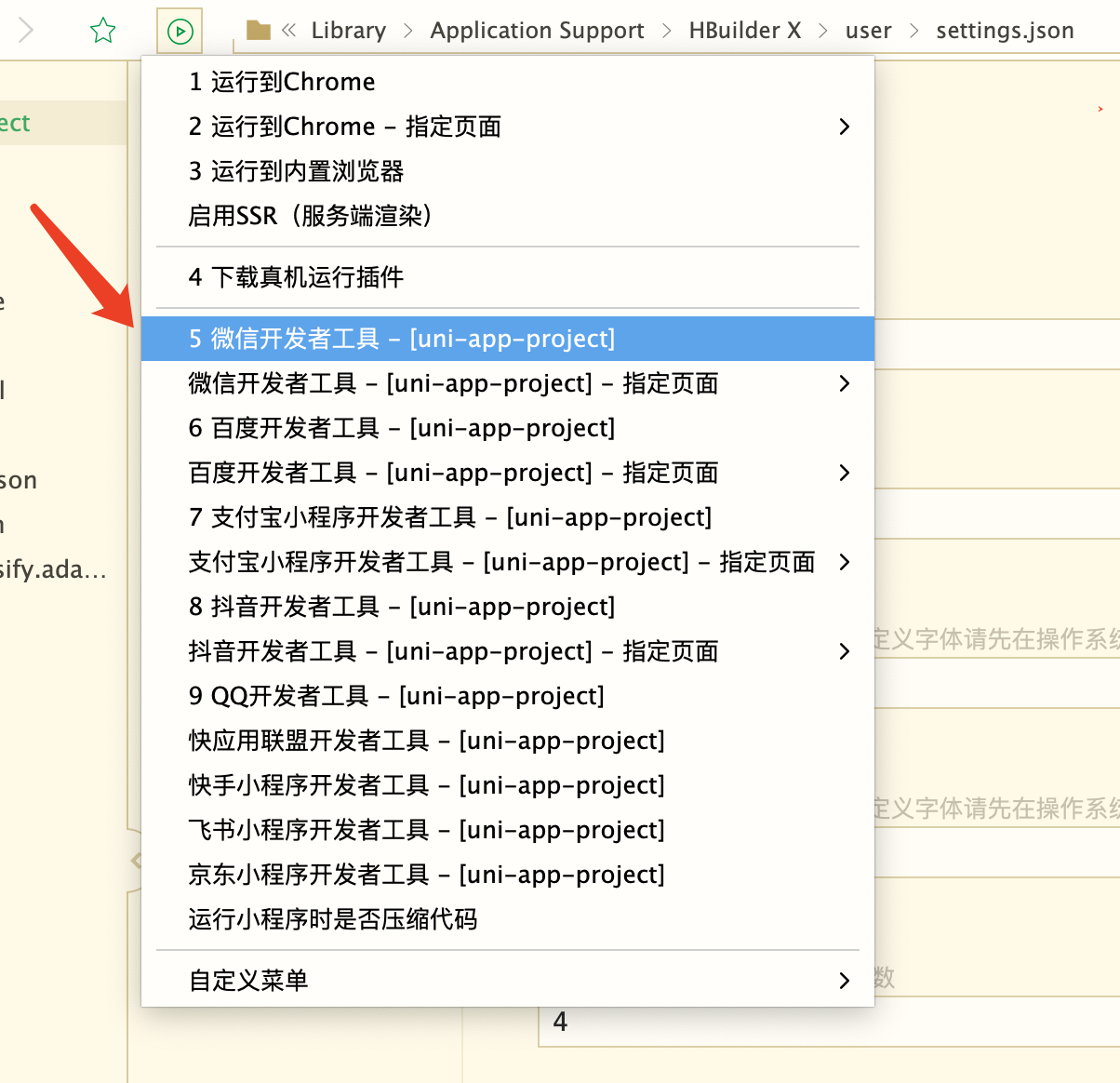Viewport: 1120px width, 1083px height.
Task: Open '抖音开发者工具 - 指定页面' entry
Action: (508, 651)
